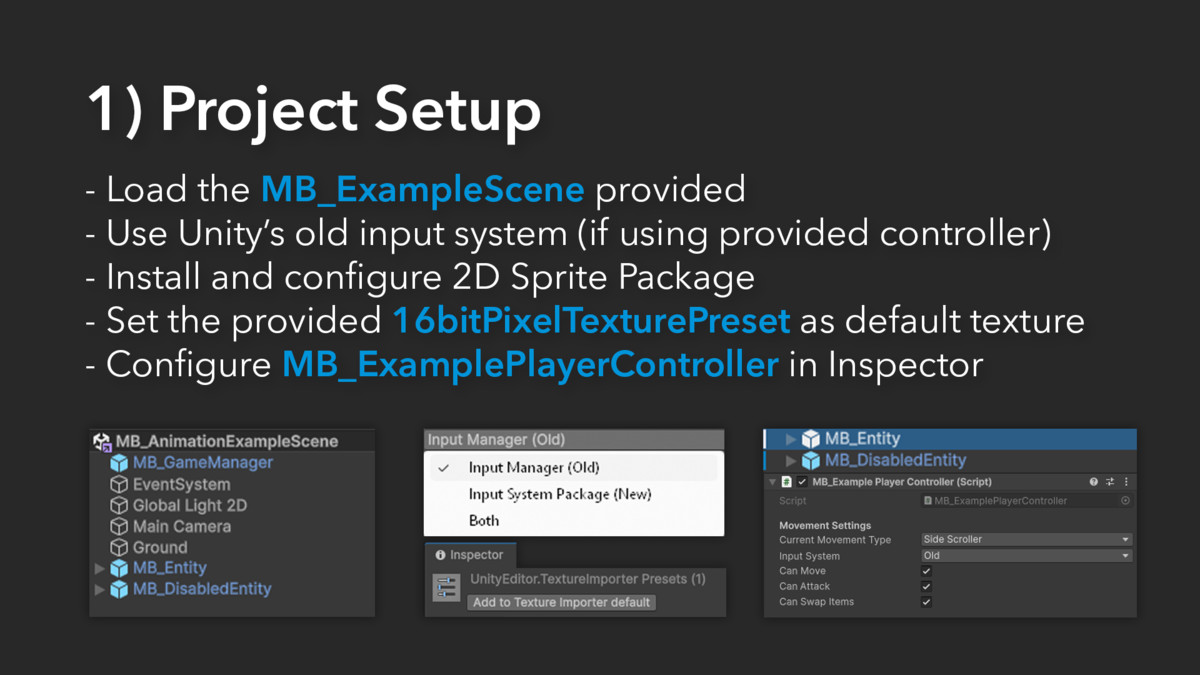Select Main Camera in the hierarchy

pyautogui.click(x=181, y=526)
